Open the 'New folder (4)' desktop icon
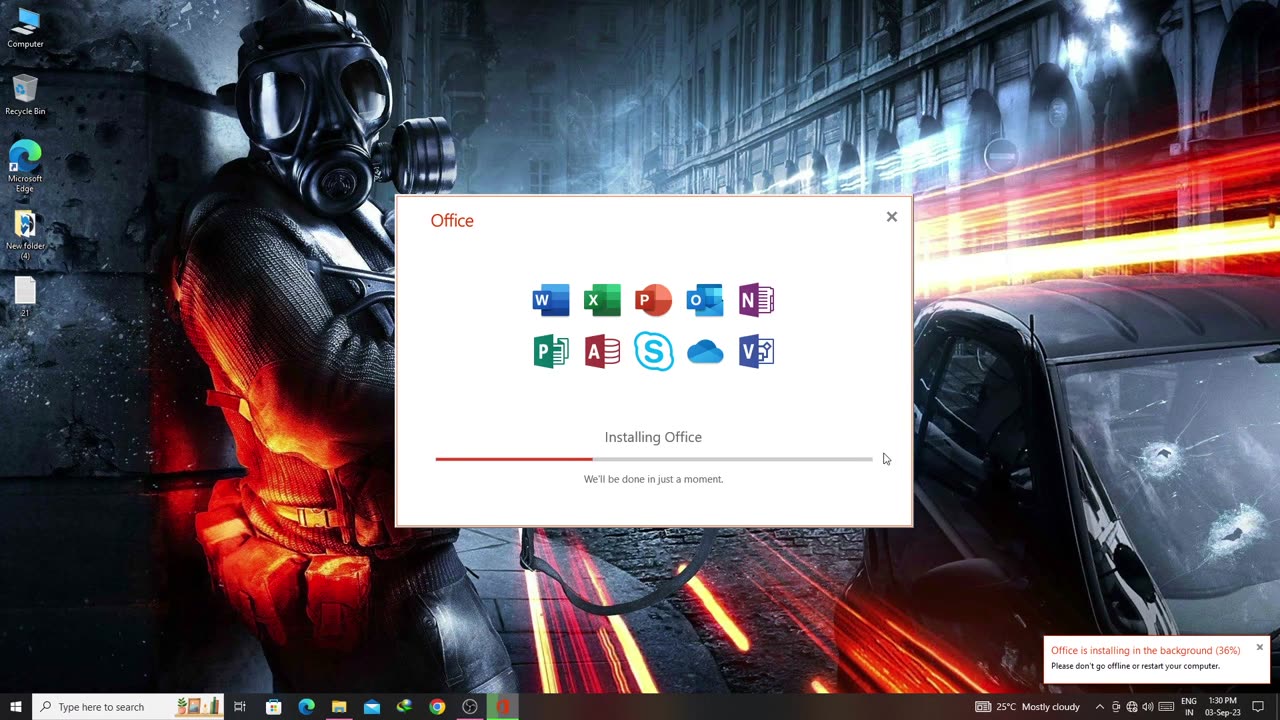The width and height of the screenshot is (1280, 720). click(x=25, y=235)
